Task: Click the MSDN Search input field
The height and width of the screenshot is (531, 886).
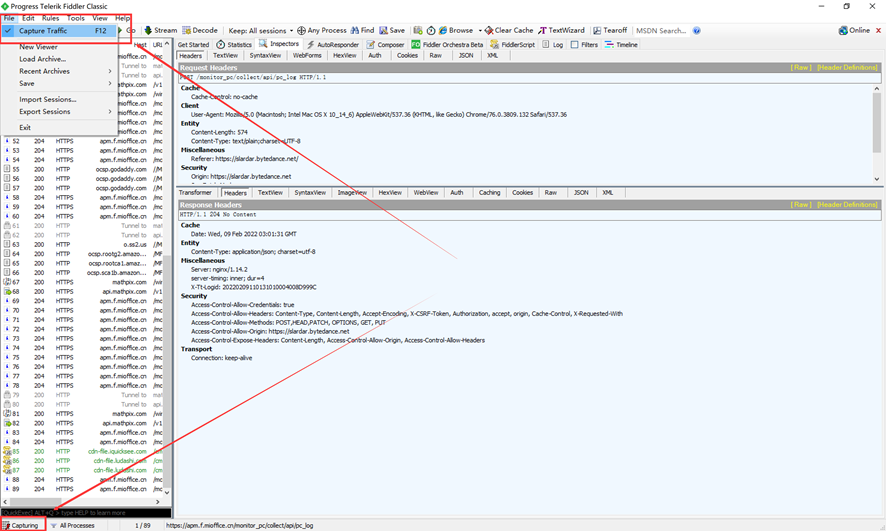Action: pyautogui.click(x=662, y=31)
